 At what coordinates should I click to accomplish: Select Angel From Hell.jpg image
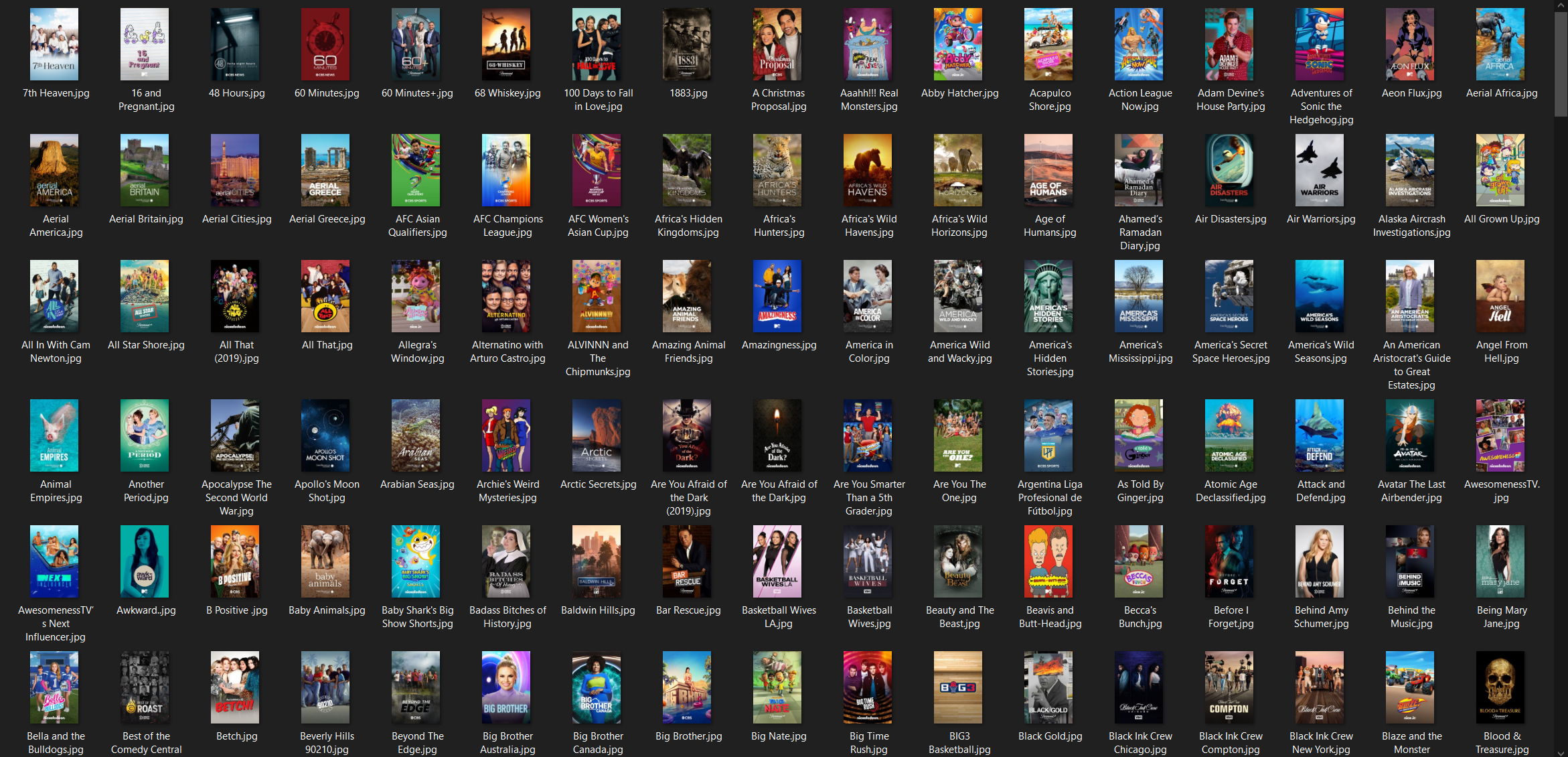click(1500, 296)
